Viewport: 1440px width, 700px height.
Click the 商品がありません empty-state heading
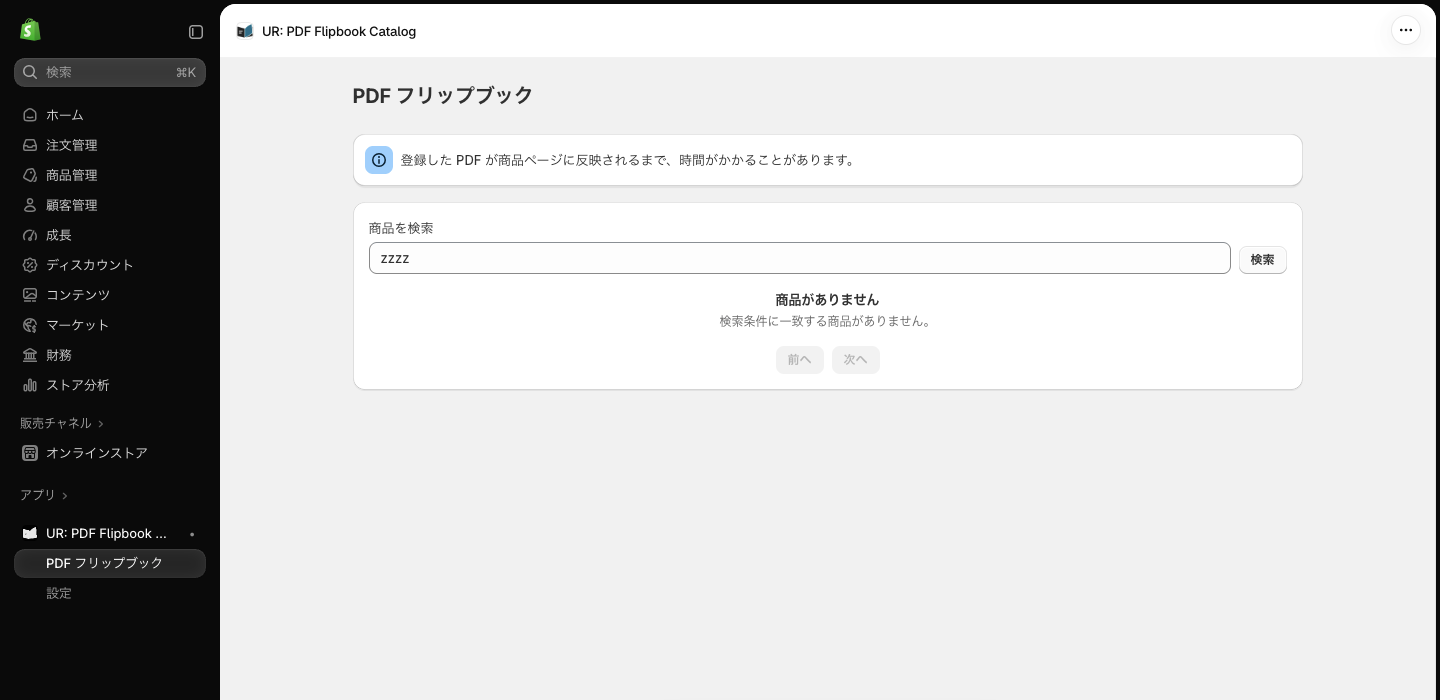(828, 300)
